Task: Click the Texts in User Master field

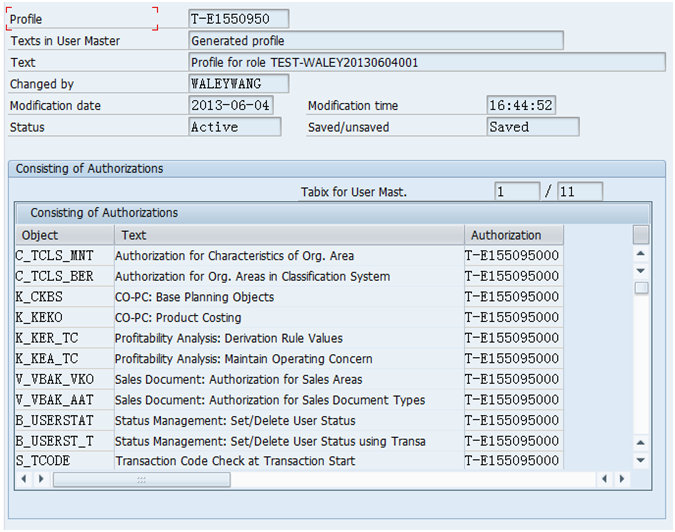Action: point(376,41)
